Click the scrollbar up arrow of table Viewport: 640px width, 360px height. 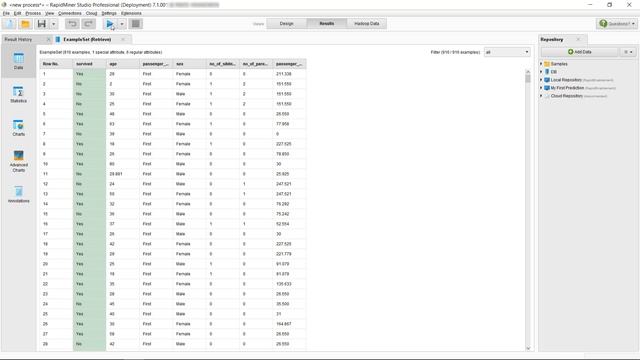click(x=528, y=71)
